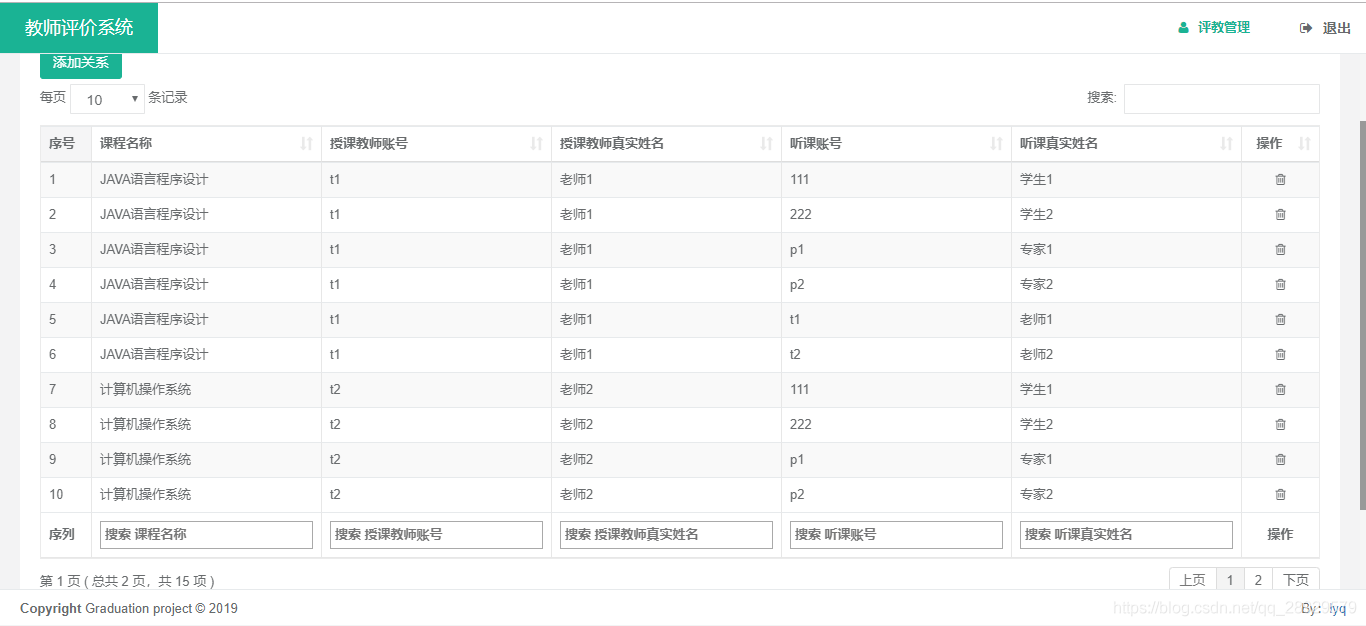Click sort arrows on 操作 column
Viewport: 1366px width, 626px height.
click(1304, 144)
